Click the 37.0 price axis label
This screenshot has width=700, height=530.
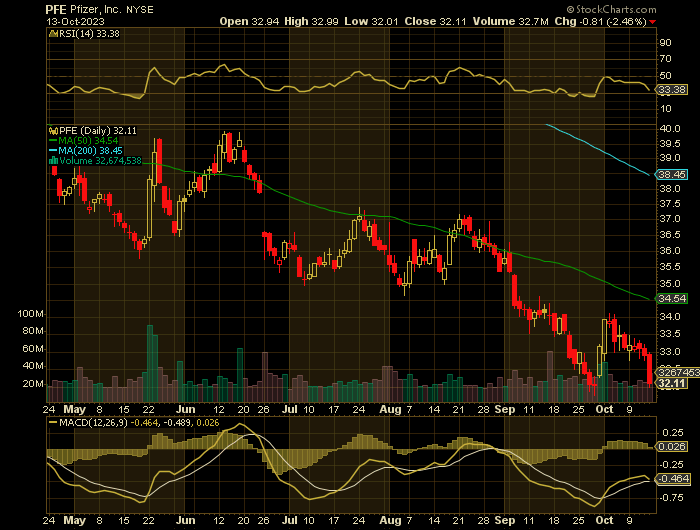point(670,219)
